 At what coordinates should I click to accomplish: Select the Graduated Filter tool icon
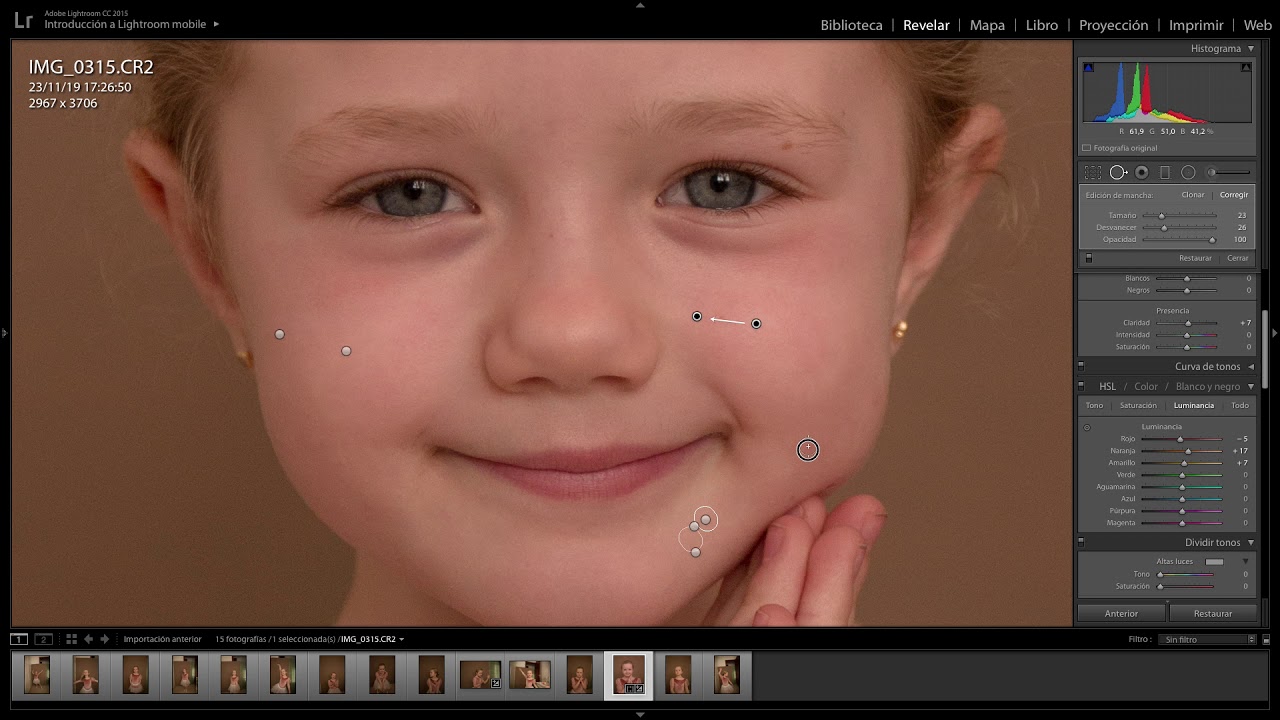1165,173
